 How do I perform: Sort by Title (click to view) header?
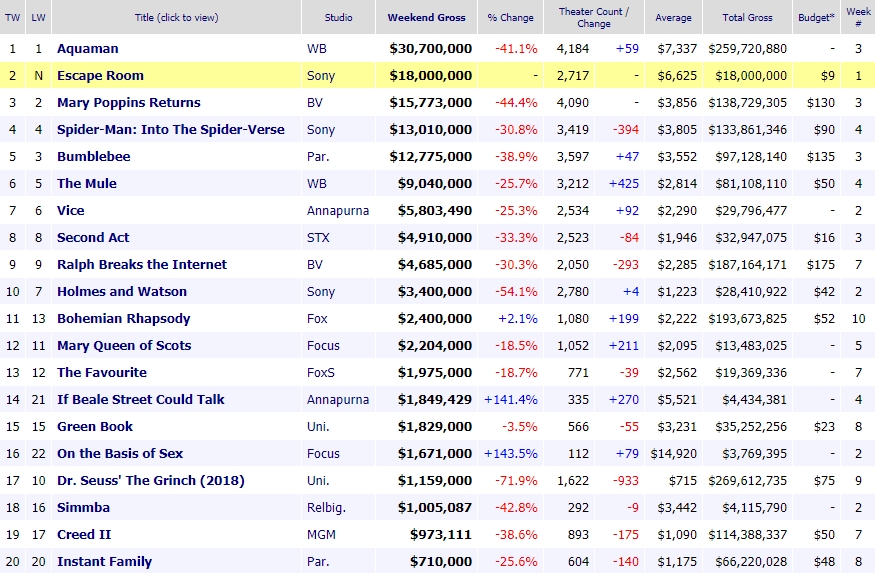pos(176,17)
